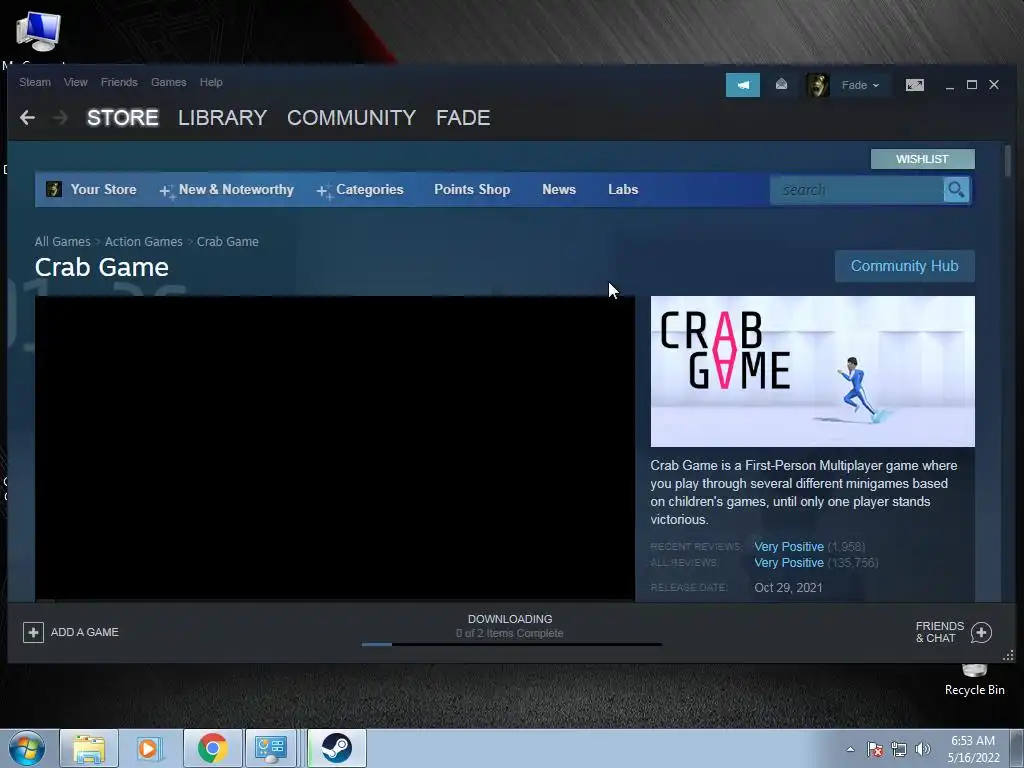Click the window resize grip
The image size is (1024, 768).
pos(1008,655)
